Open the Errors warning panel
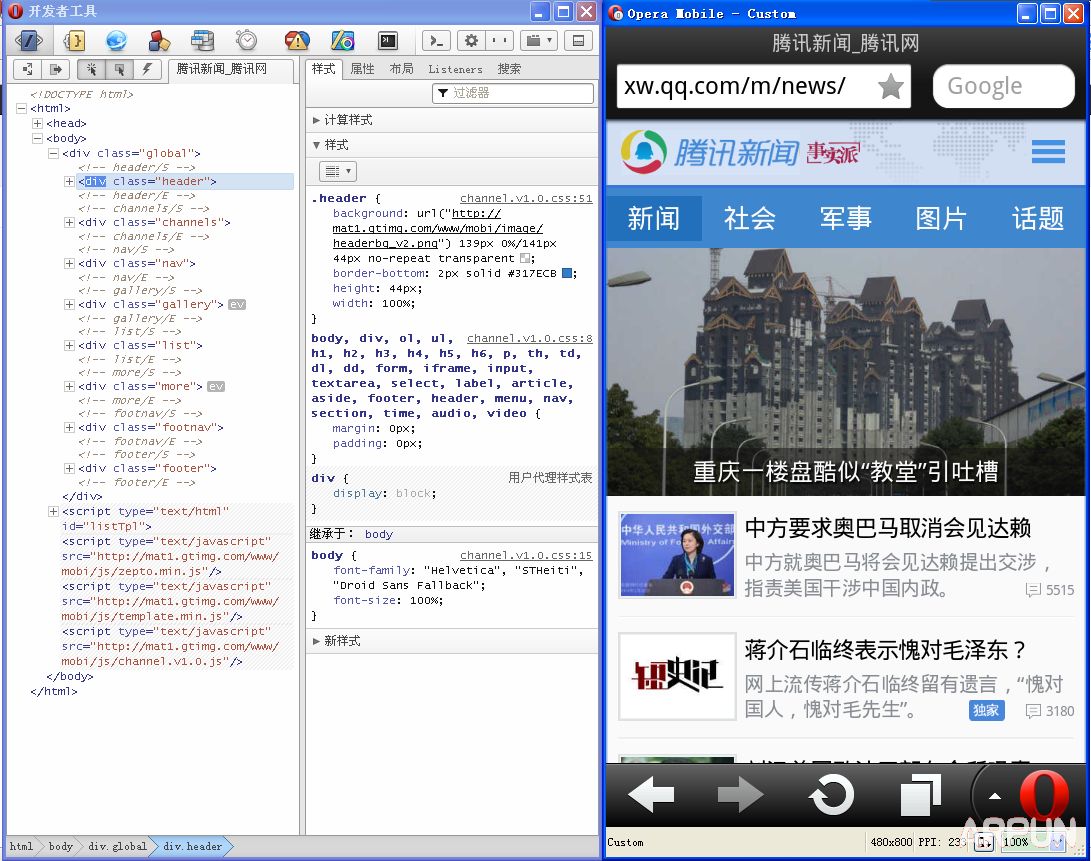This screenshot has width=1091, height=861. point(296,41)
